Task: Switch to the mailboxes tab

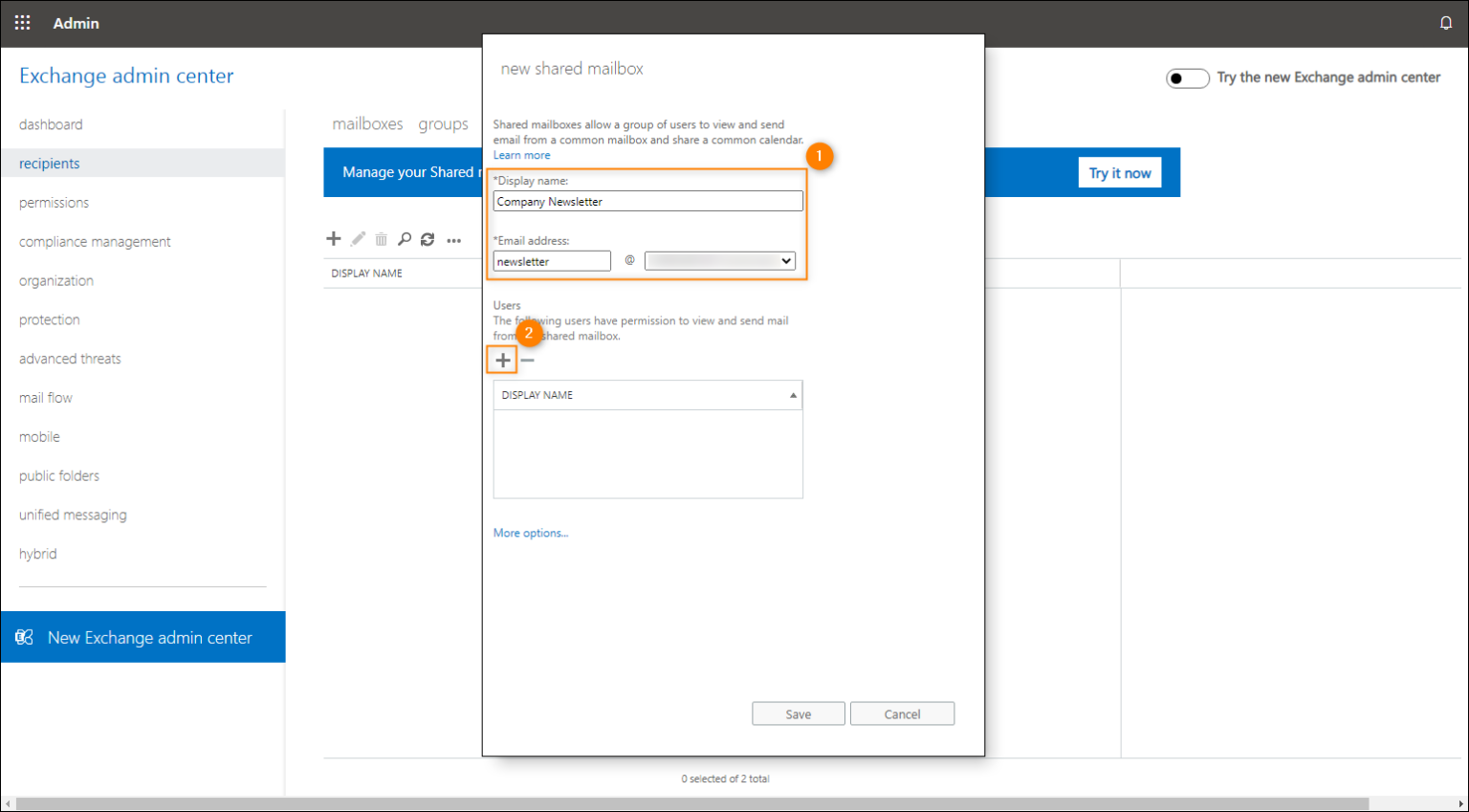Action: point(368,123)
